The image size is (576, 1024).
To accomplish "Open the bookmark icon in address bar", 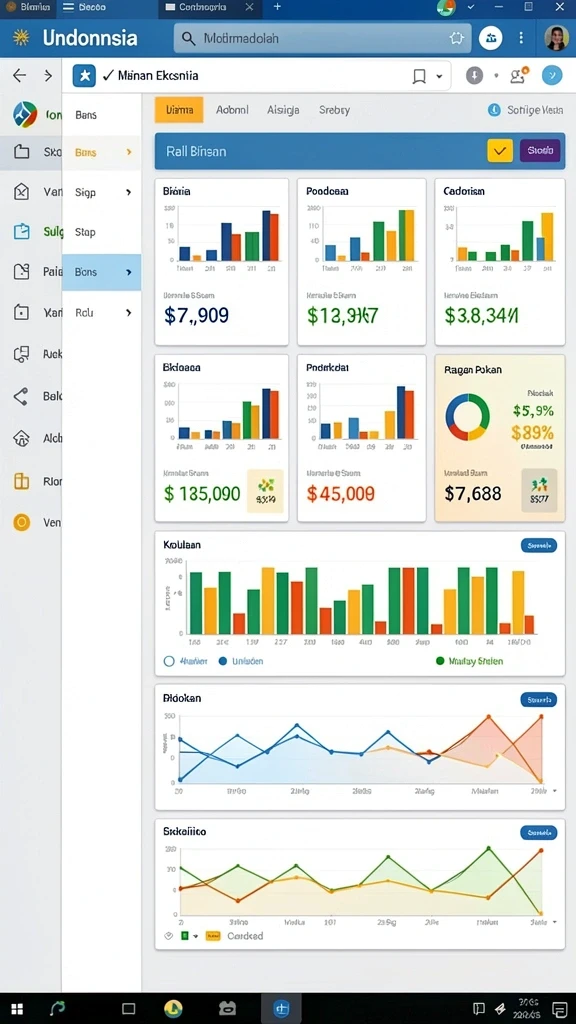I will pyautogui.click(x=419, y=76).
